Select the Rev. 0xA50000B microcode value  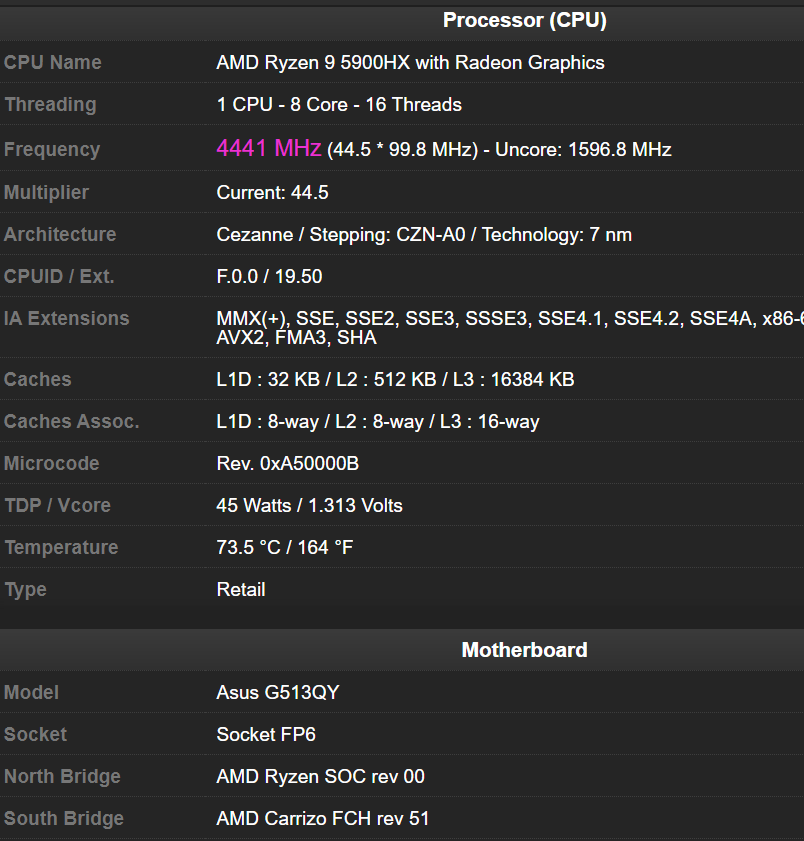pyautogui.click(x=288, y=463)
